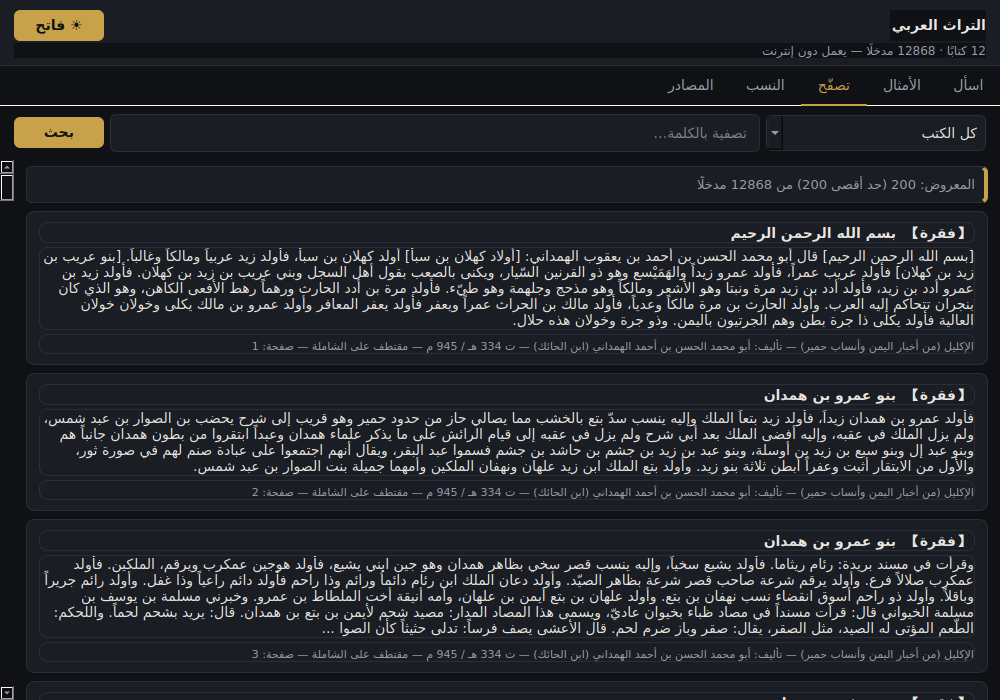
Task: Switch to the الأمثال tab
Action: (x=901, y=85)
